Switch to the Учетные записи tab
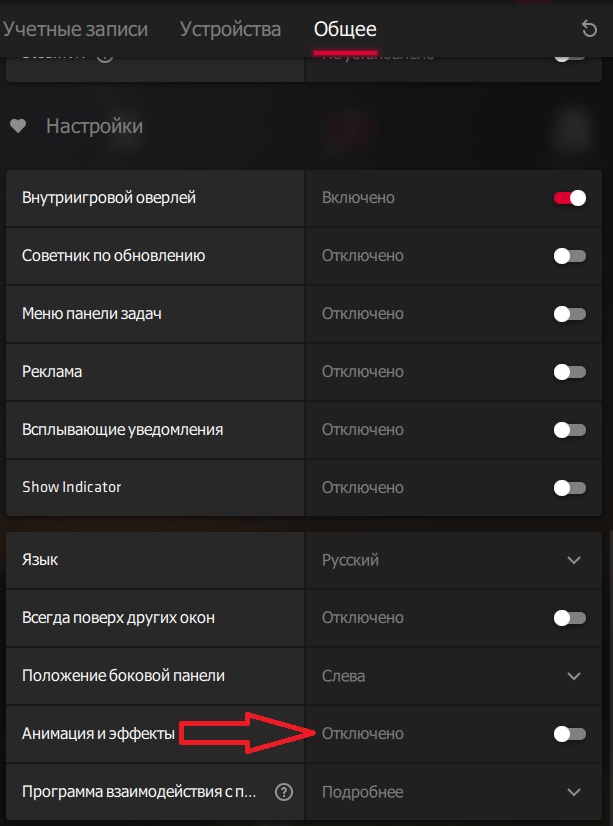 click(x=76, y=29)
